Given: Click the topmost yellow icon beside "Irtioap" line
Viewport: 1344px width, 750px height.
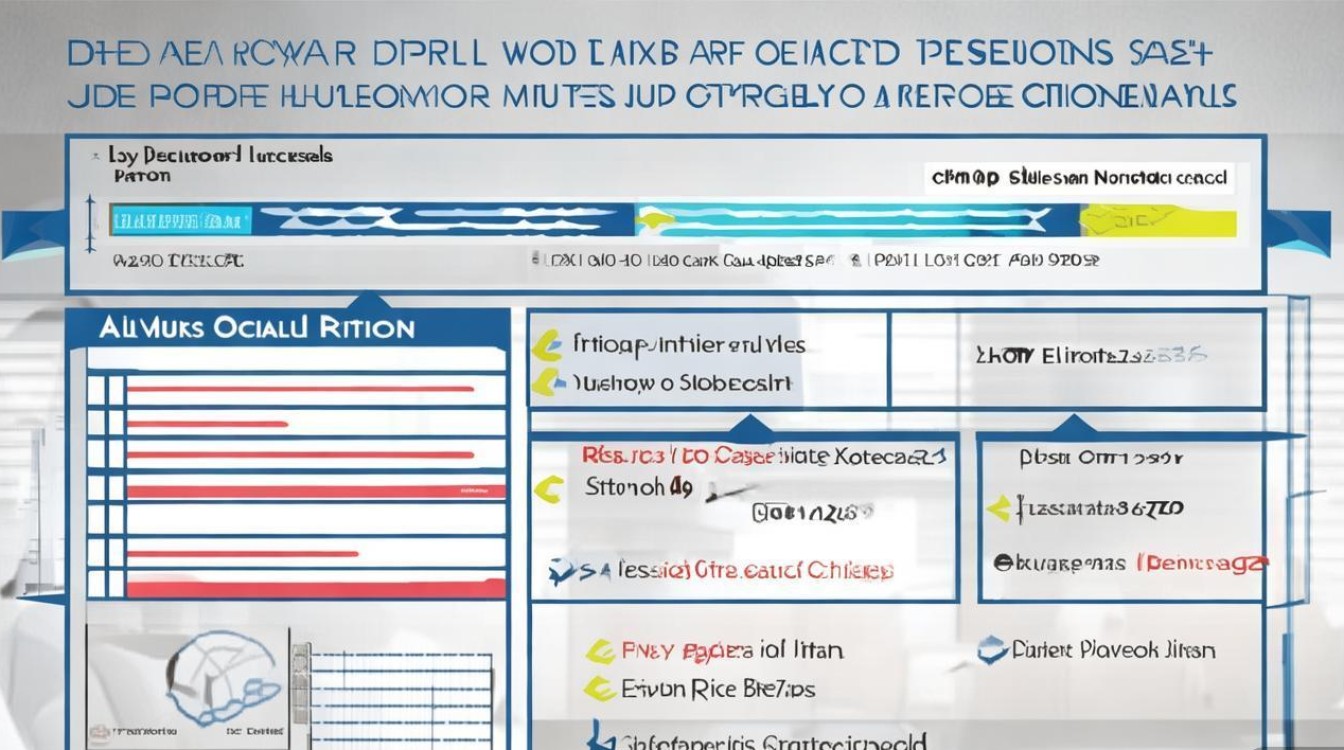Looking at the screenshot, I should click(x=546, y=346).
